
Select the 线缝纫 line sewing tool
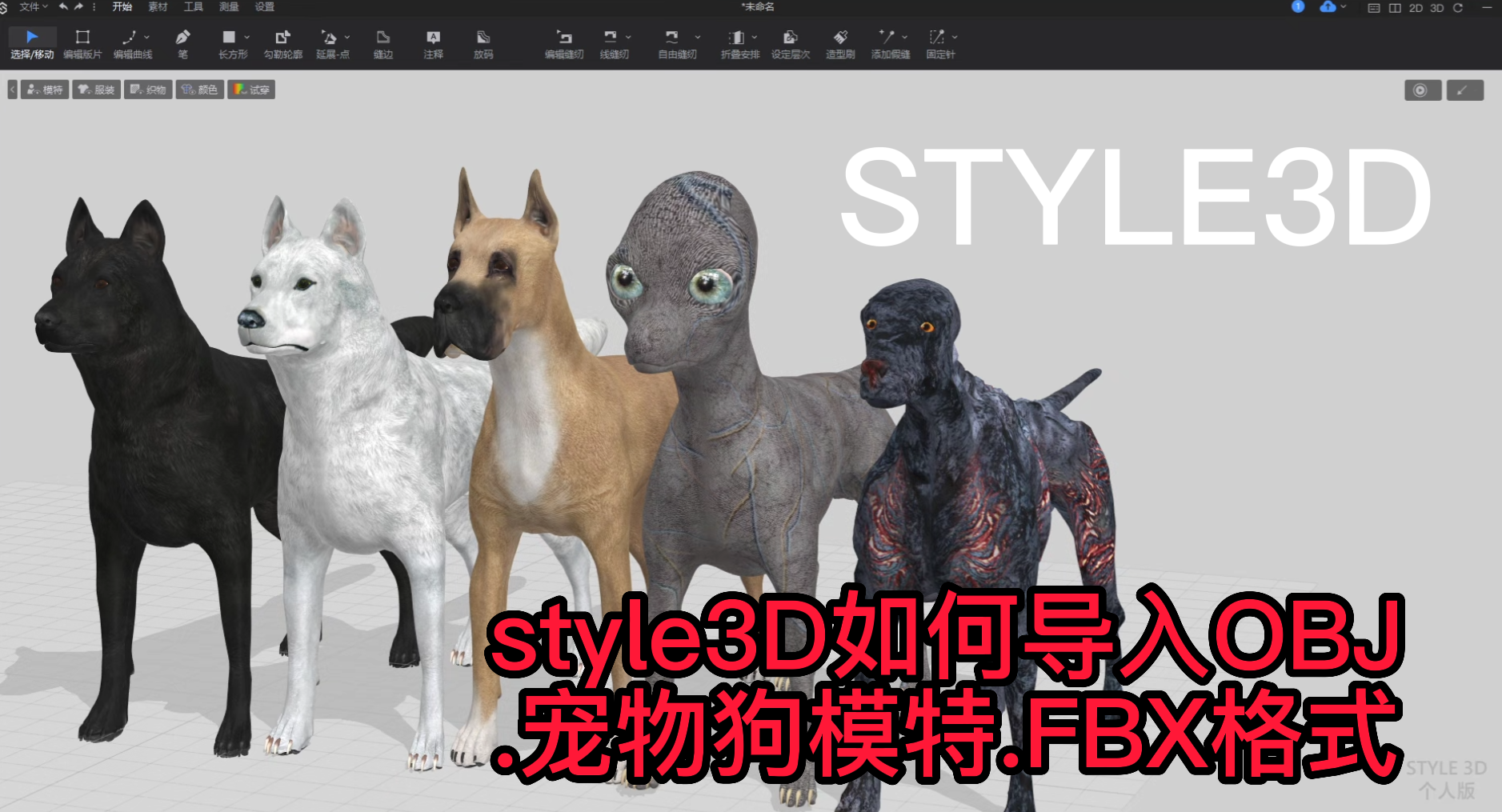click(x=614, y=44)
